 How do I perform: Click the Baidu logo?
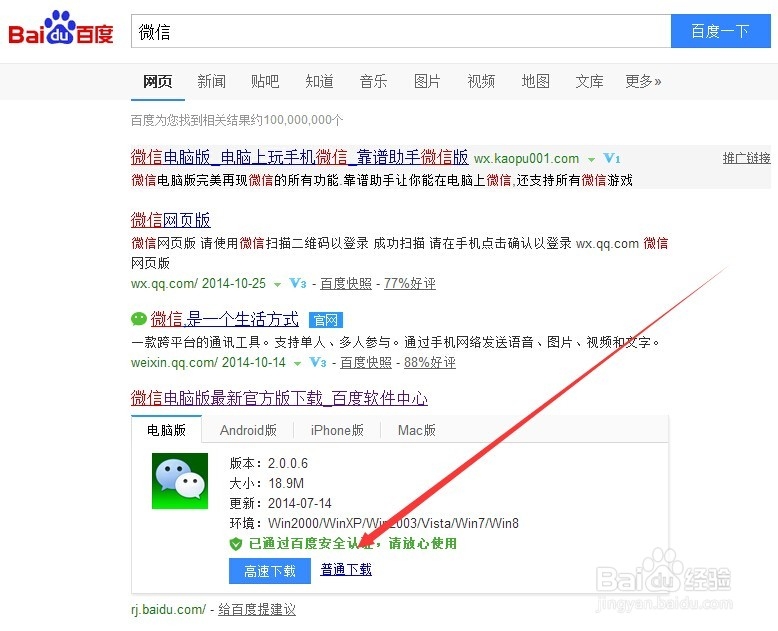(61, 28)
